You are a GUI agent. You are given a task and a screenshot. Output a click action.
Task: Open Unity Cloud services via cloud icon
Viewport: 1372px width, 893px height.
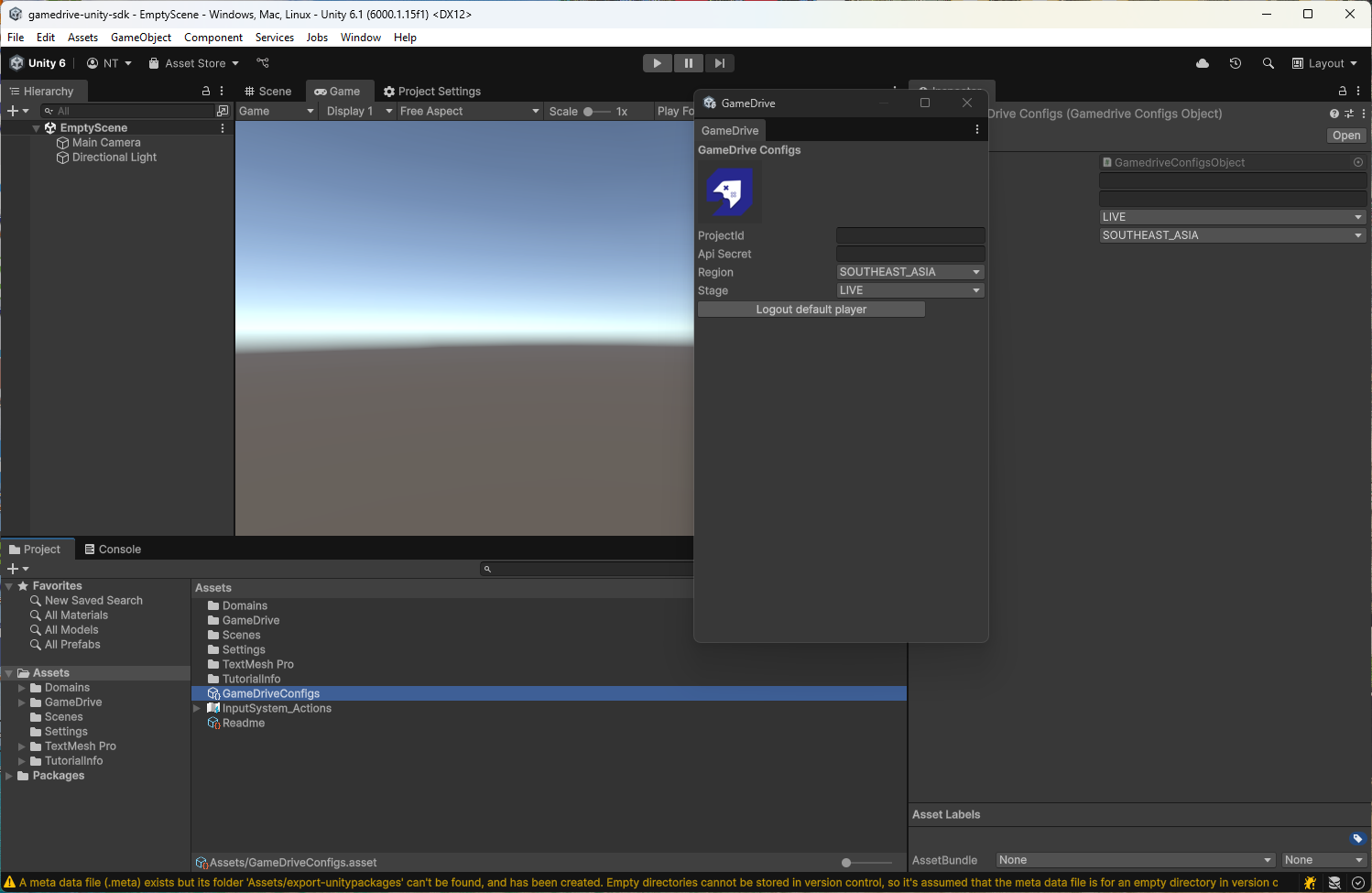[1203, 63]
